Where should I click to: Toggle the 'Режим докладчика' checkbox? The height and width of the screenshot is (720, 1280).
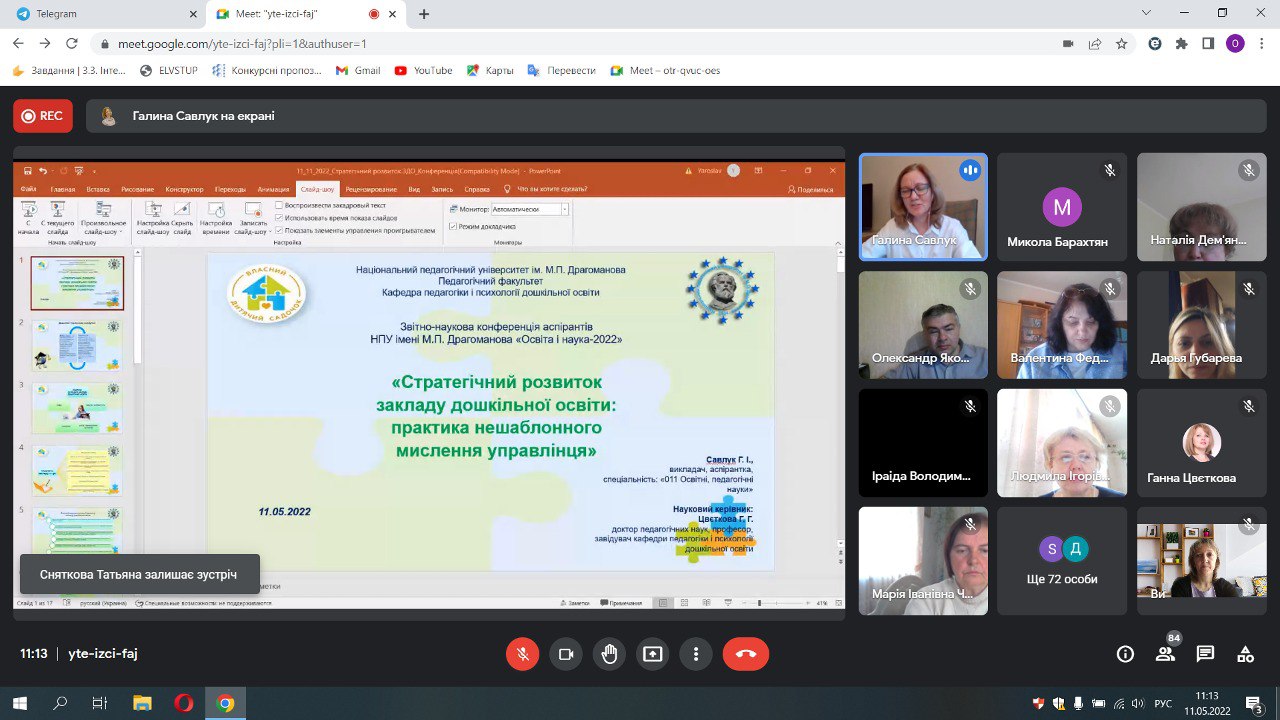[x=452, y=226]
